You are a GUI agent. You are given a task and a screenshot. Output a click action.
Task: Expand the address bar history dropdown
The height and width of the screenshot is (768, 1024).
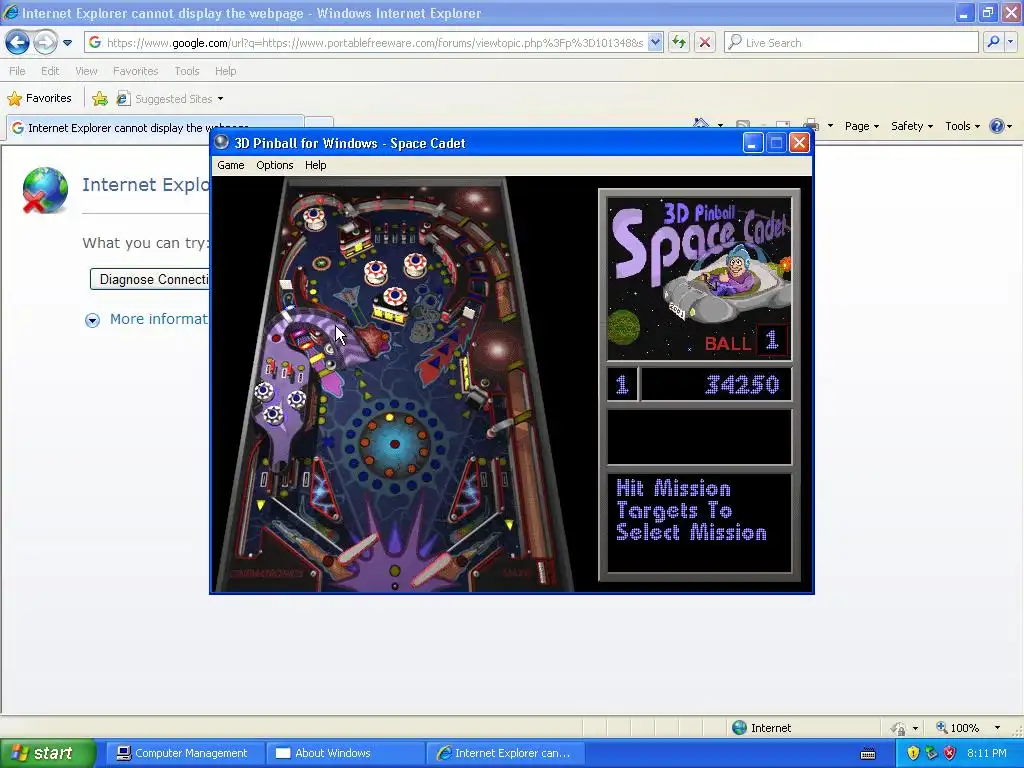pyautogui.click(x=656, y=42)
